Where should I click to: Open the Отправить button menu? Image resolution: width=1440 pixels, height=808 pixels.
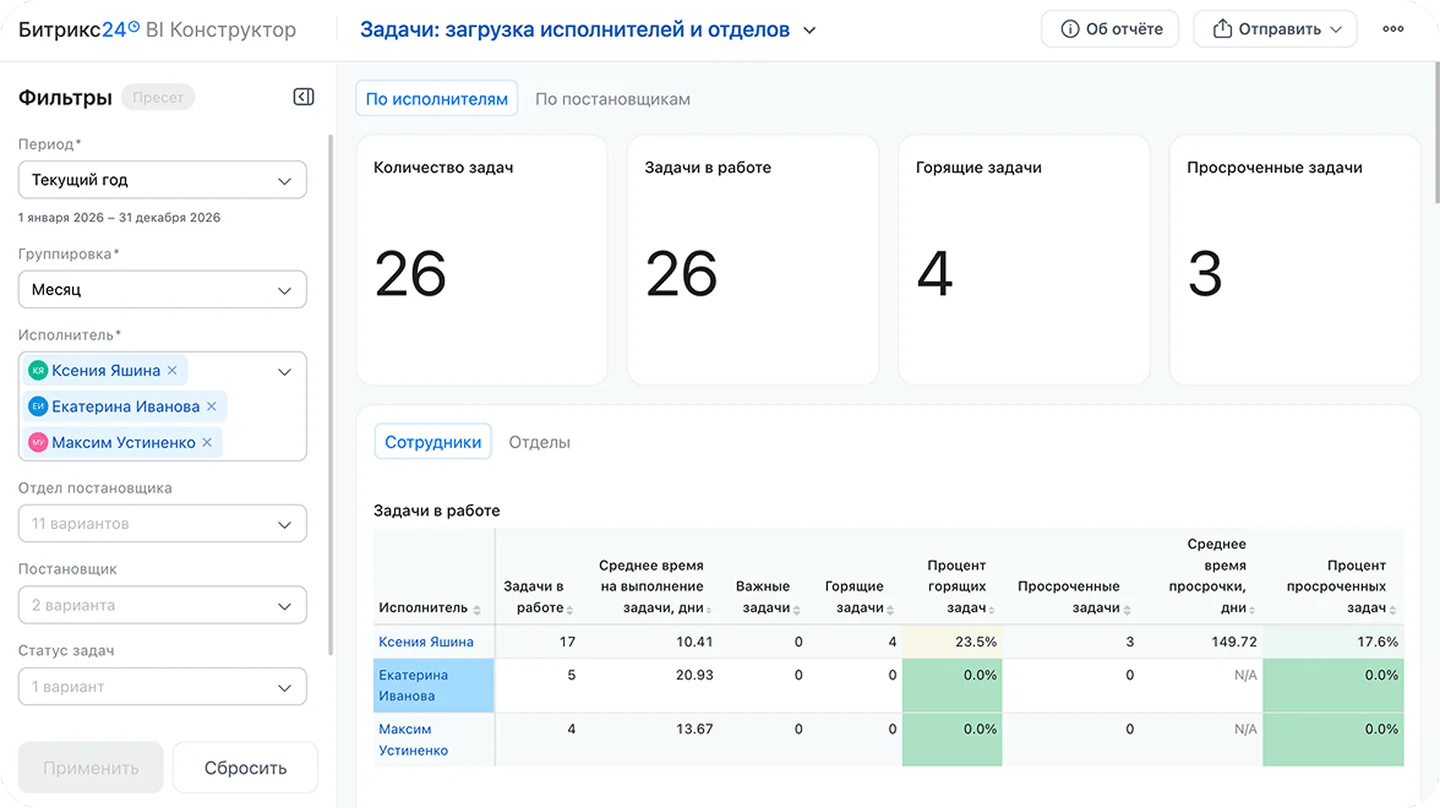point(1275,29)
